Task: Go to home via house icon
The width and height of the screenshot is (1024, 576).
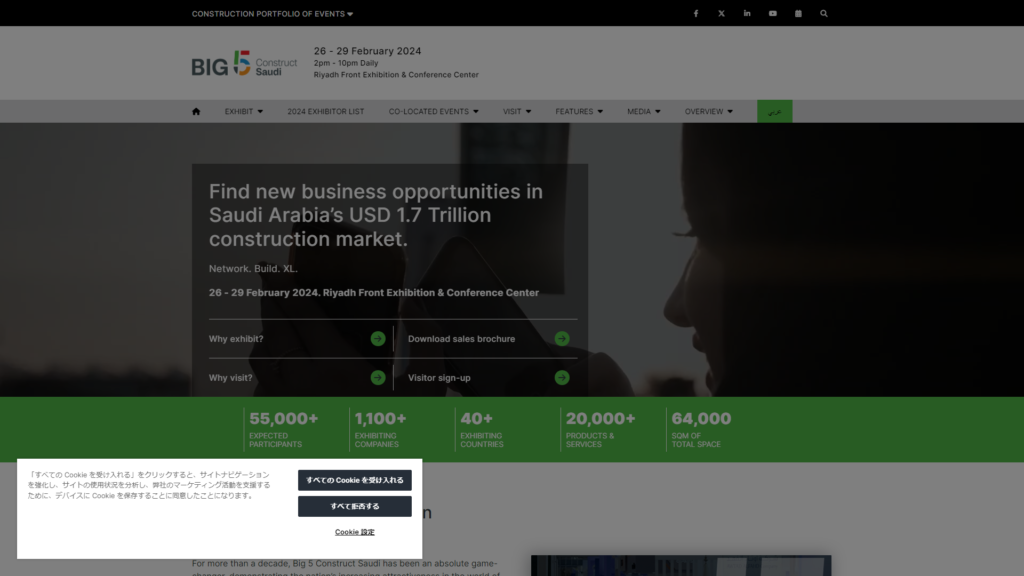Action: pyautogui.click(x=196, y=112)
